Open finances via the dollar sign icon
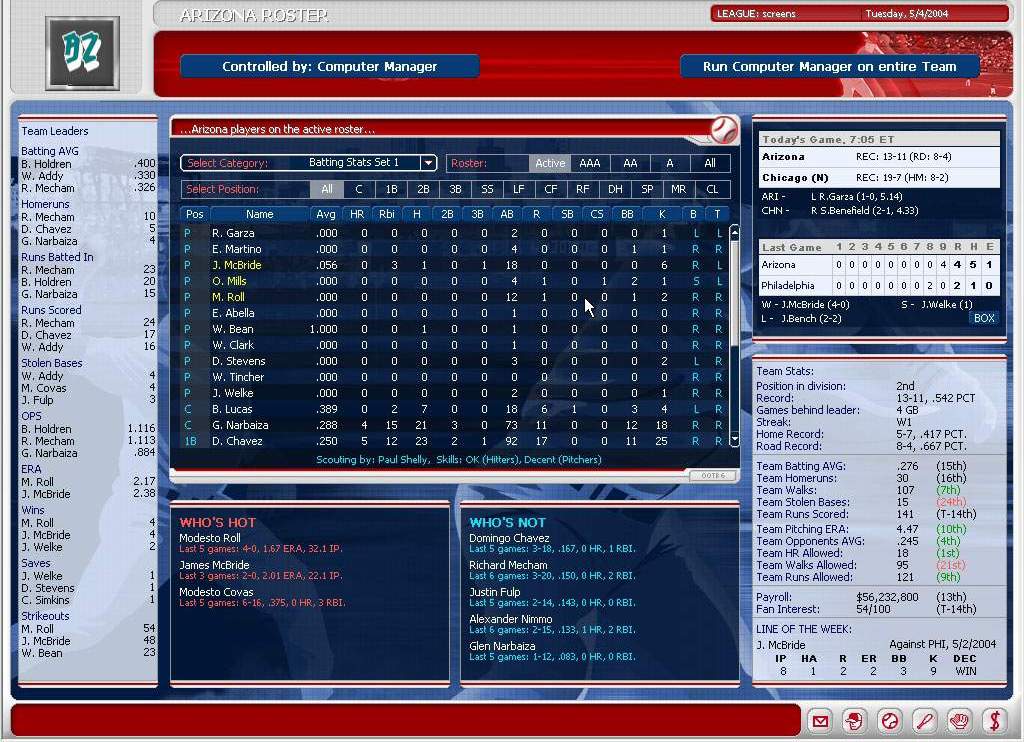Image resolution: width=1024 pixels, height=742 pixels. 993,721
